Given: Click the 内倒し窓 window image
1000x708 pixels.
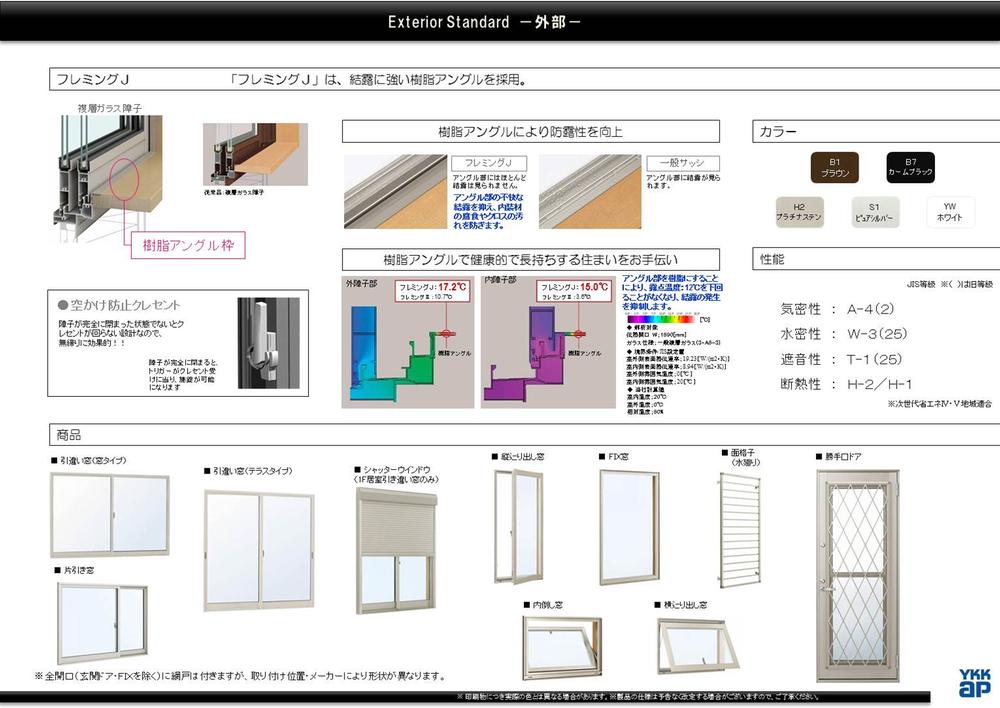Looking at the screenshot, I should pos(562,647).
